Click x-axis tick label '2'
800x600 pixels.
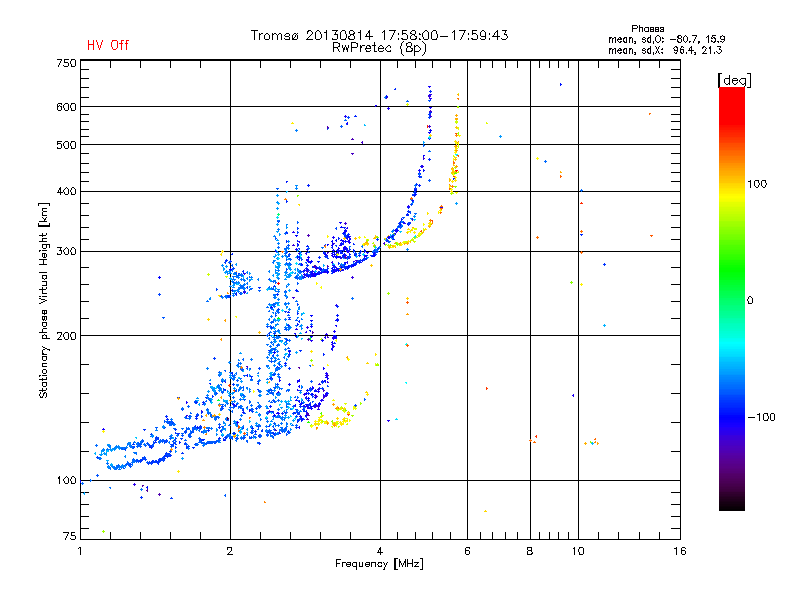pos(230,551)
